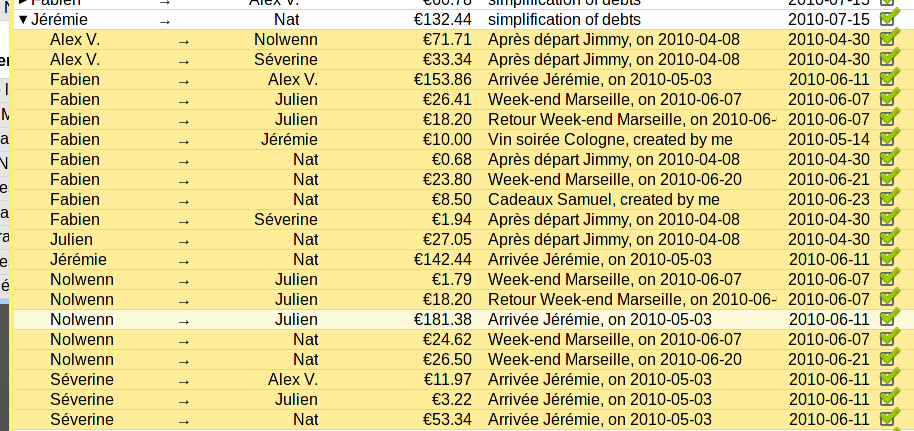Image resolution: width=914 pixels, height=431 pixels.
Task: Click arrow icon in Fabien to Jérémie row
Action: click(x=184, y=141)
